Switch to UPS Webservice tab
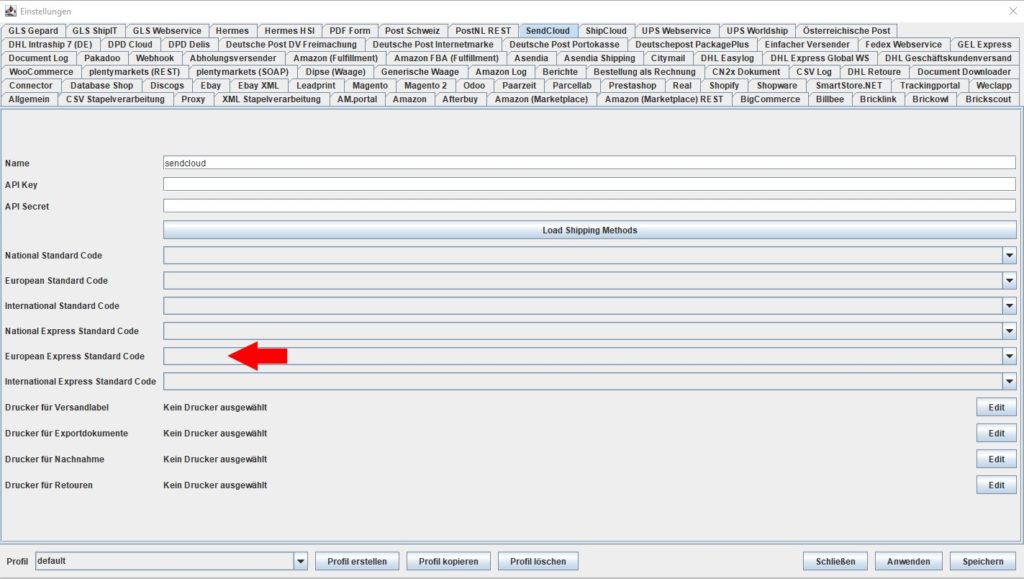1024x579 pixels. (676, 31)
